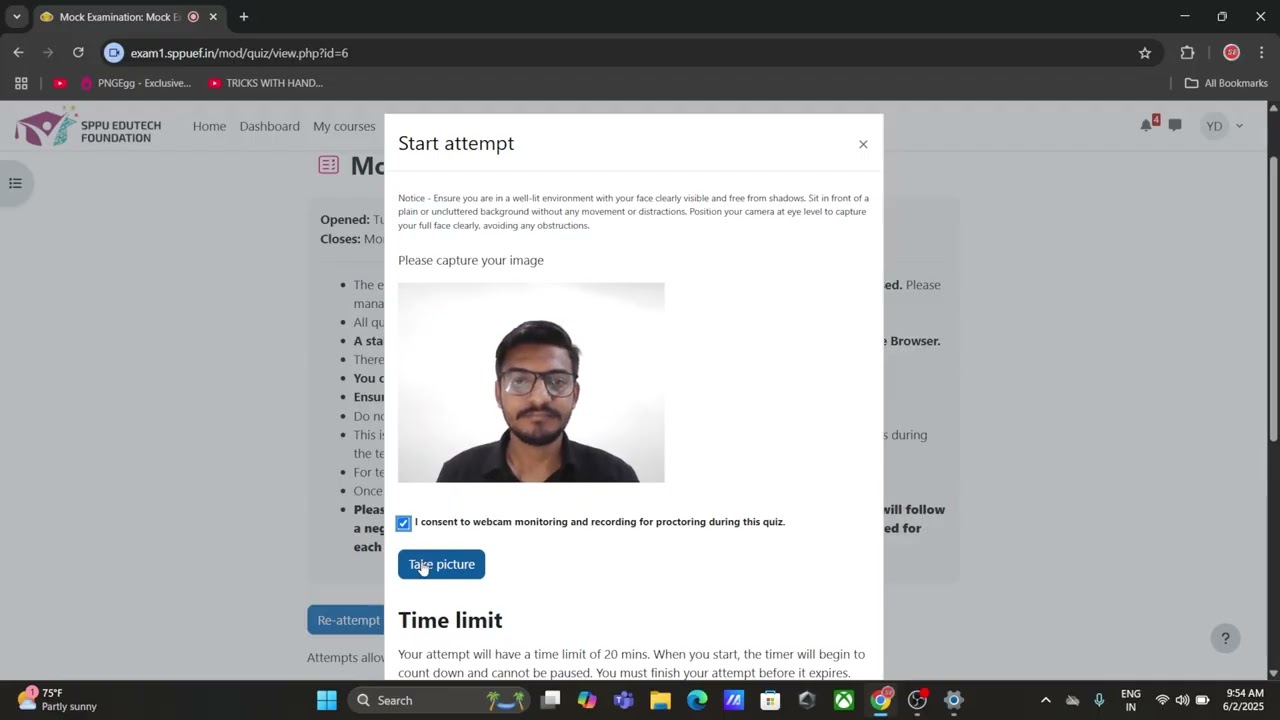Open Microsoft Store from the taskbar
This screenshot has height=720, width=1280.
[770, 700]
